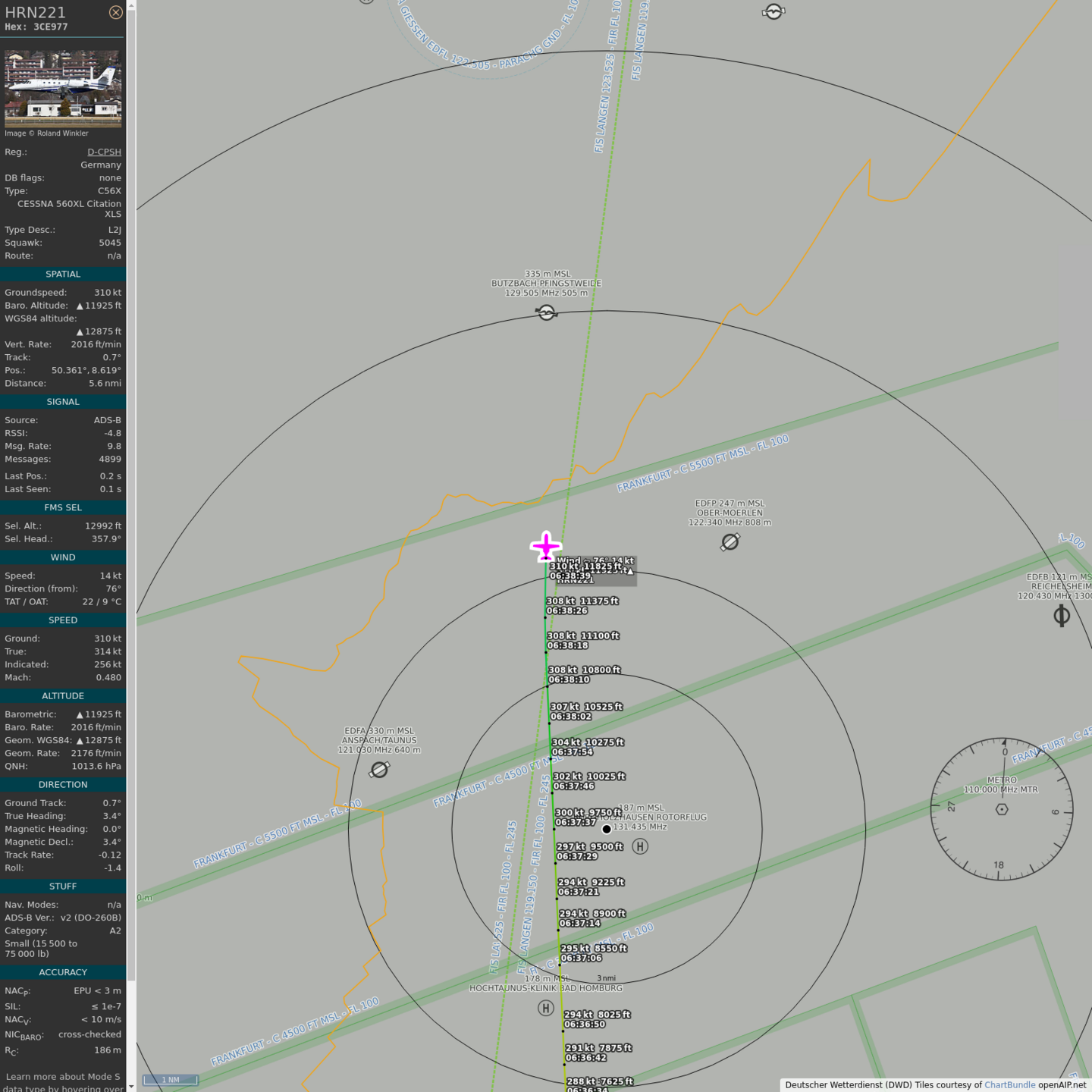
Task: Select the heliport H icon near Rotorflug
Action: click(640, 846)
